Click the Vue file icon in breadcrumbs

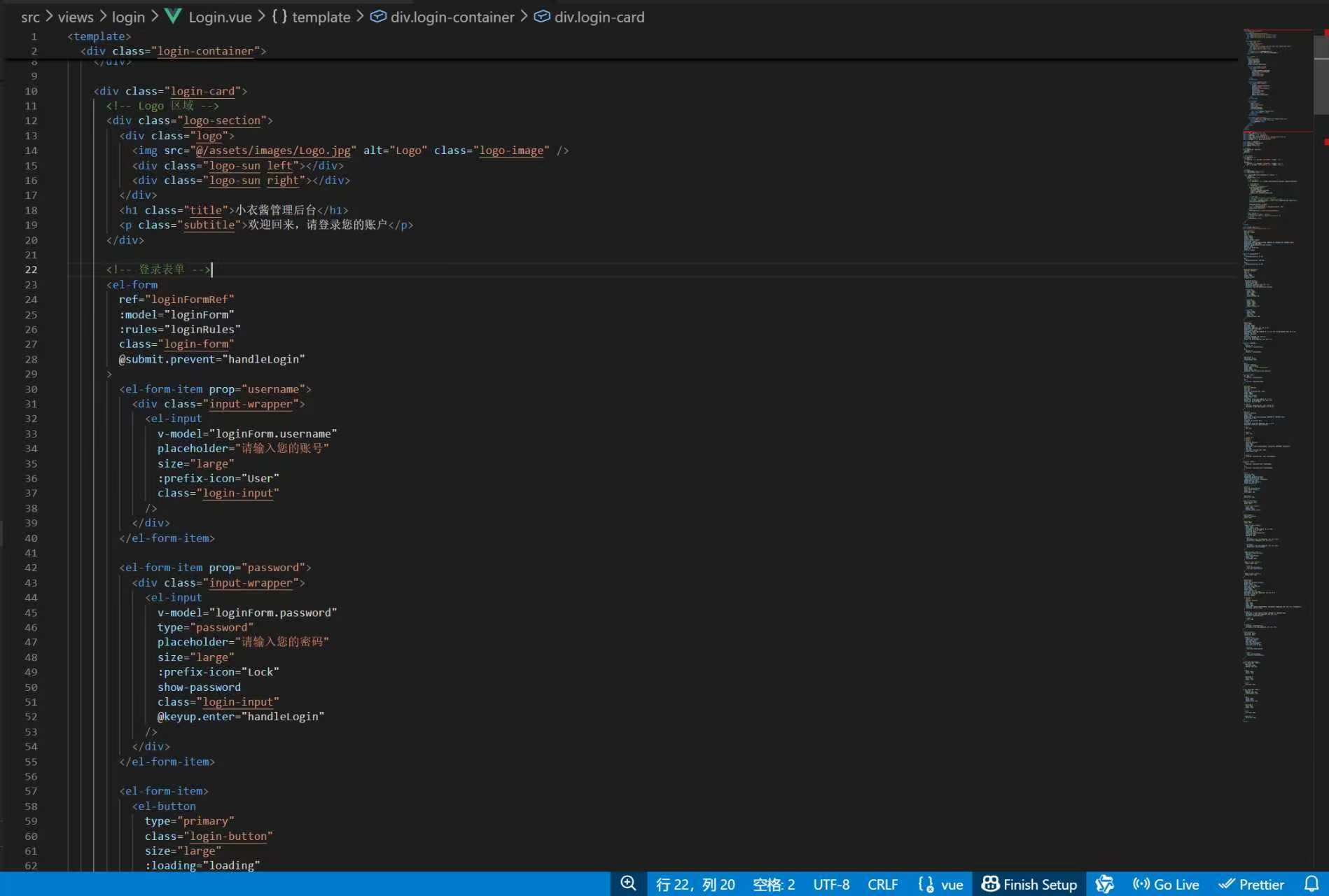point(173,16)
